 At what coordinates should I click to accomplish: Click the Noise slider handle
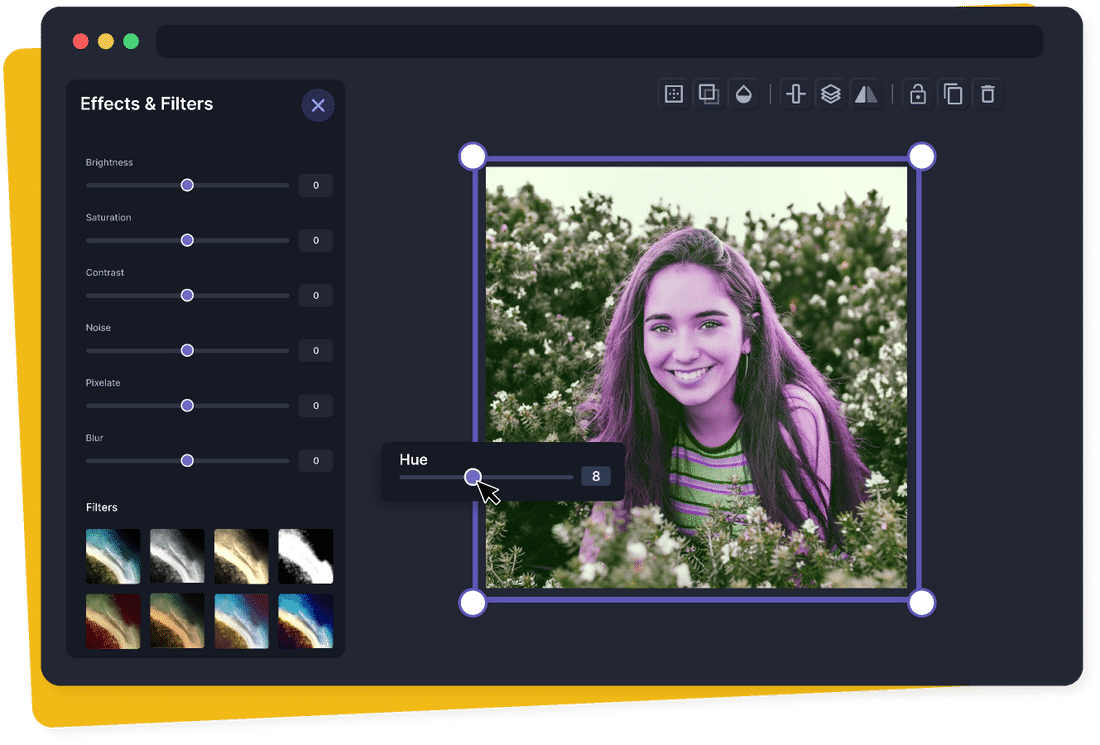(187, 350)
